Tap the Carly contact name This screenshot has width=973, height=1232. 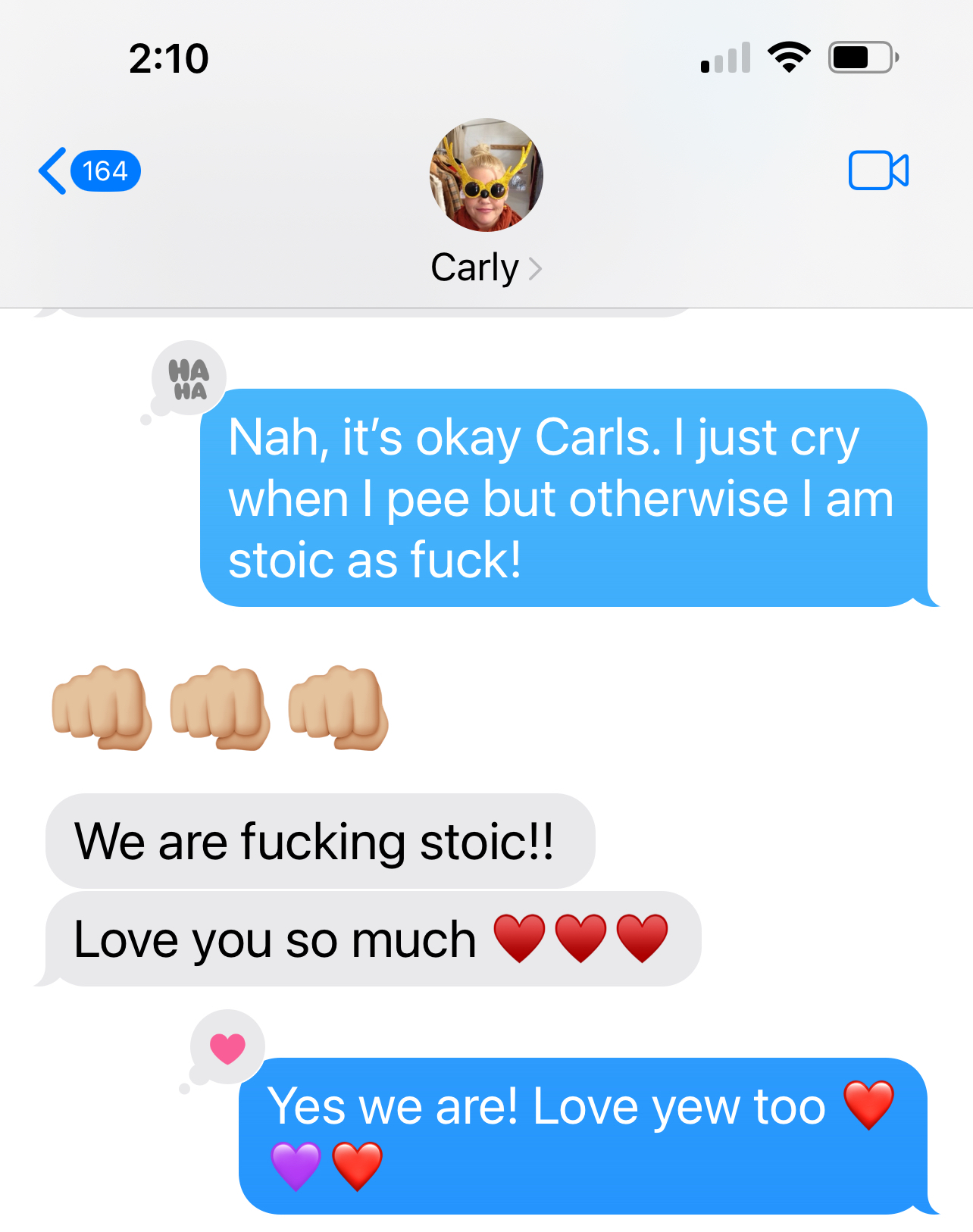pyautogui.click(x=475, y=268)
